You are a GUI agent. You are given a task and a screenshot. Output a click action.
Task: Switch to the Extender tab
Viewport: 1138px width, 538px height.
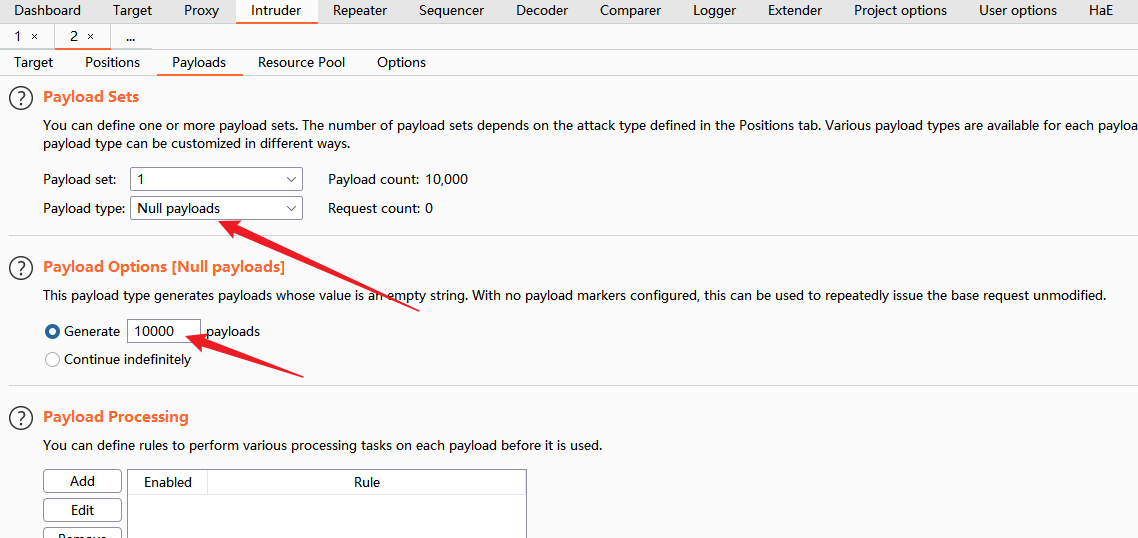(x=795, y=11)
